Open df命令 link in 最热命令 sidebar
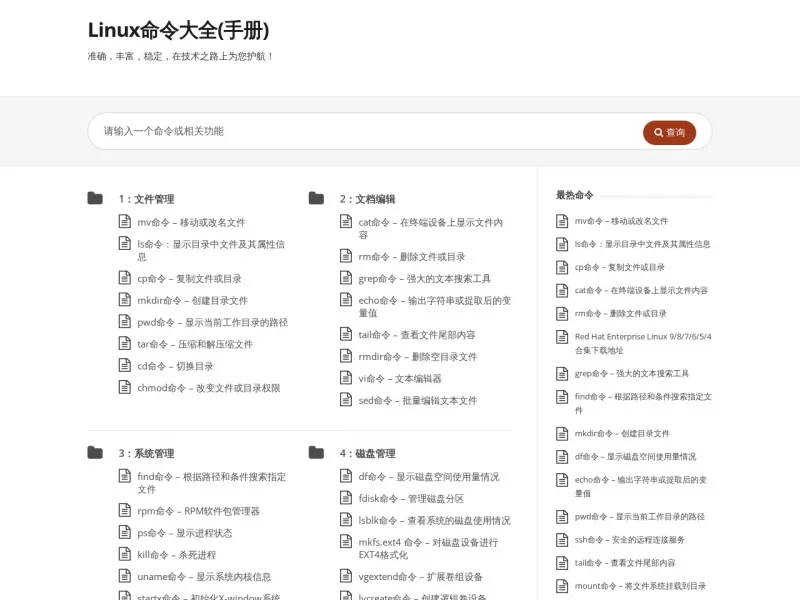The width and height of the screenshot is (800, 600). click(636, 457)
